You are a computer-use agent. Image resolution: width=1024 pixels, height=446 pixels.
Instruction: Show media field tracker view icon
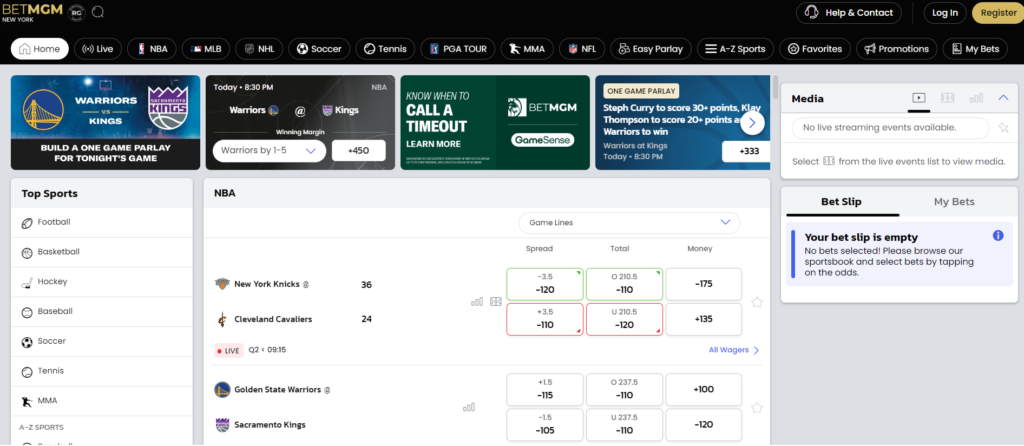coord(948,98)
